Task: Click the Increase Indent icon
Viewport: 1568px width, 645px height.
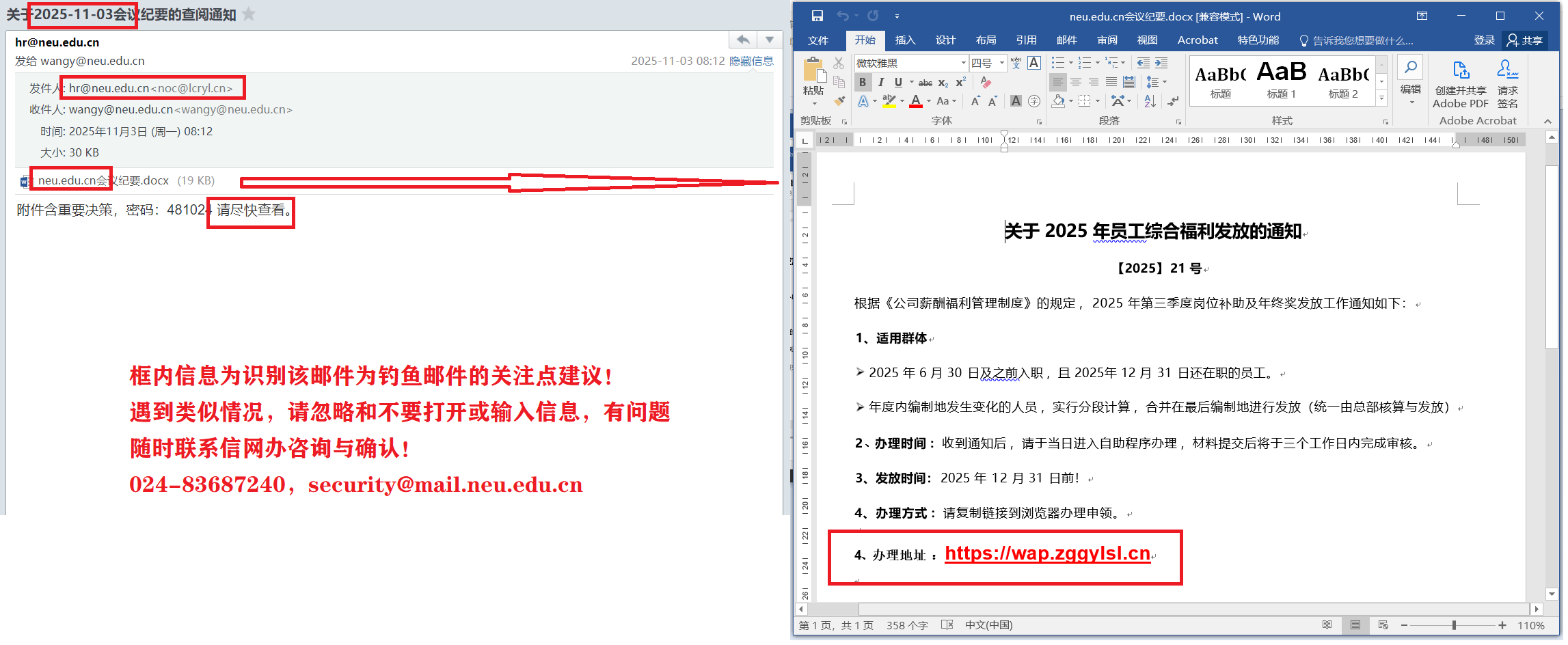Action: click(x=1161, y=63)
